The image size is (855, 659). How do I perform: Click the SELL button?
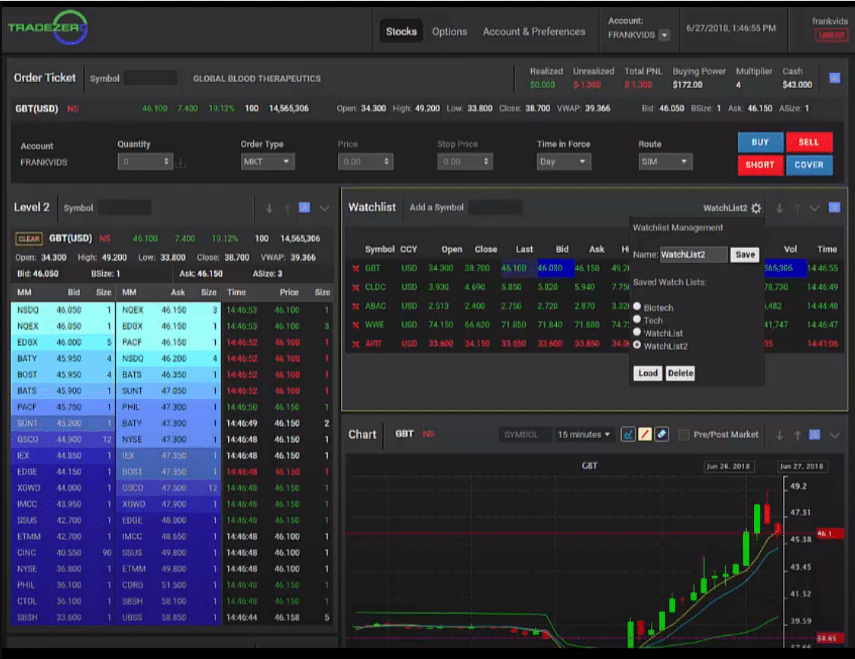click(809, 142)
